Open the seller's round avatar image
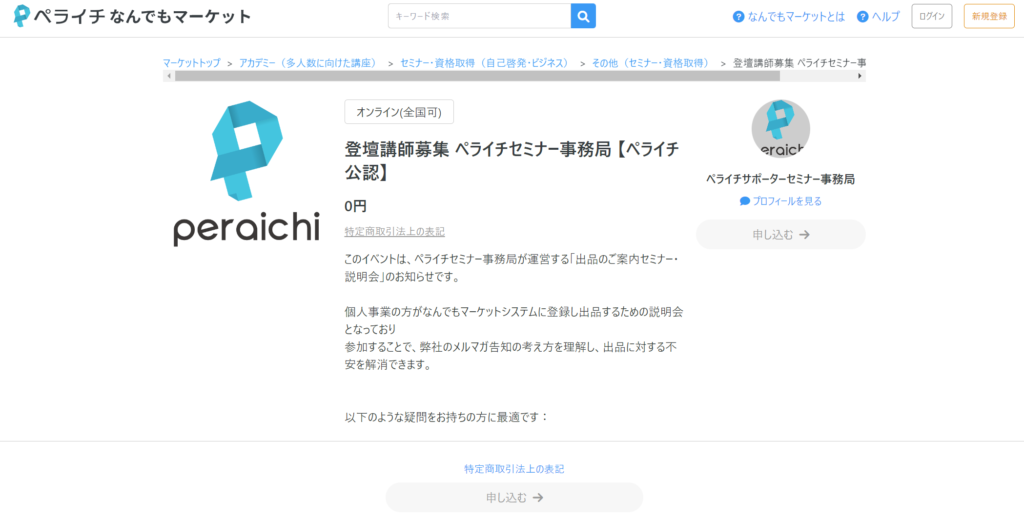This screenshot has height=520, width=1024. pos(780,129)
